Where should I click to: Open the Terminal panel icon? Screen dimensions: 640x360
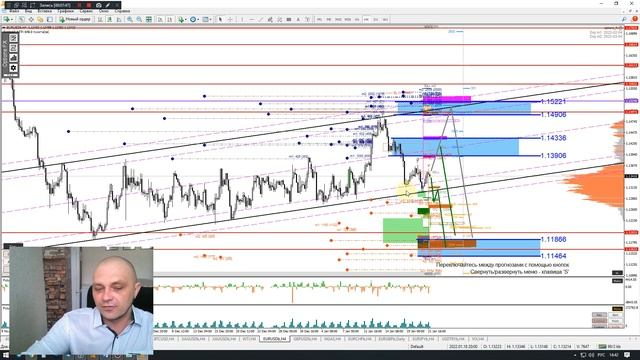49,19
